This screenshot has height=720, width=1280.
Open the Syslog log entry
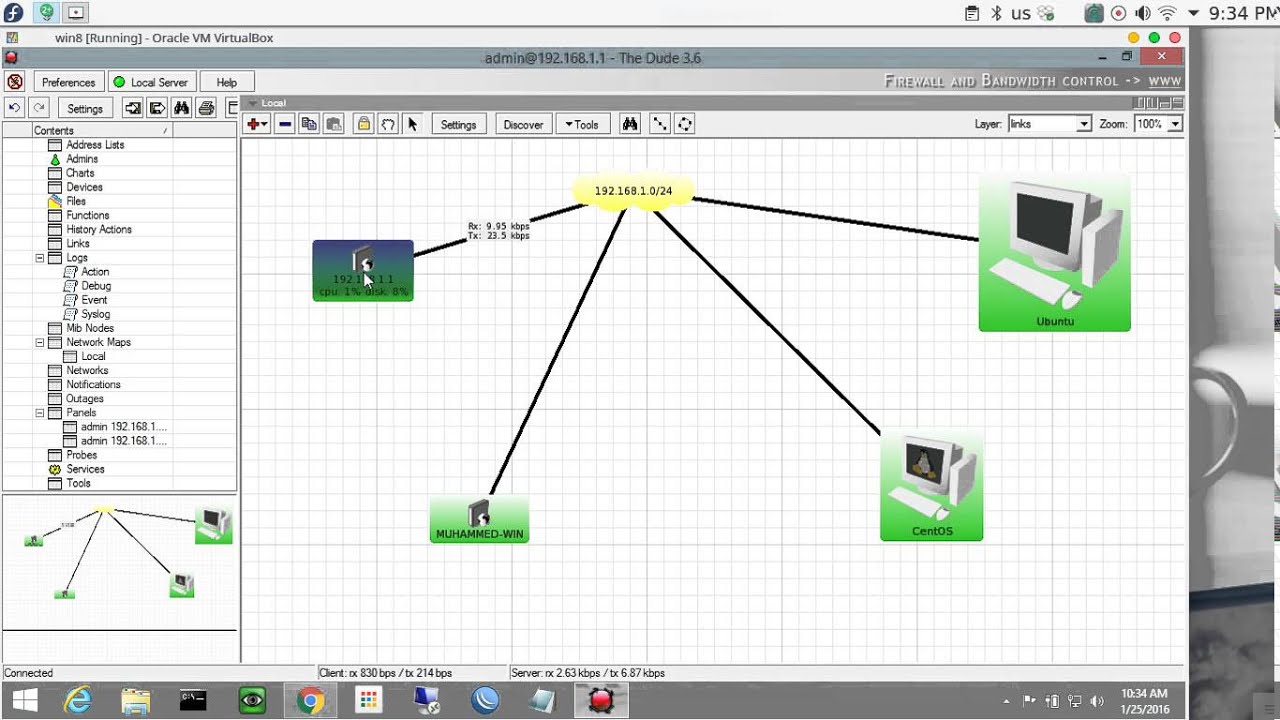click(x=95, y=314)
